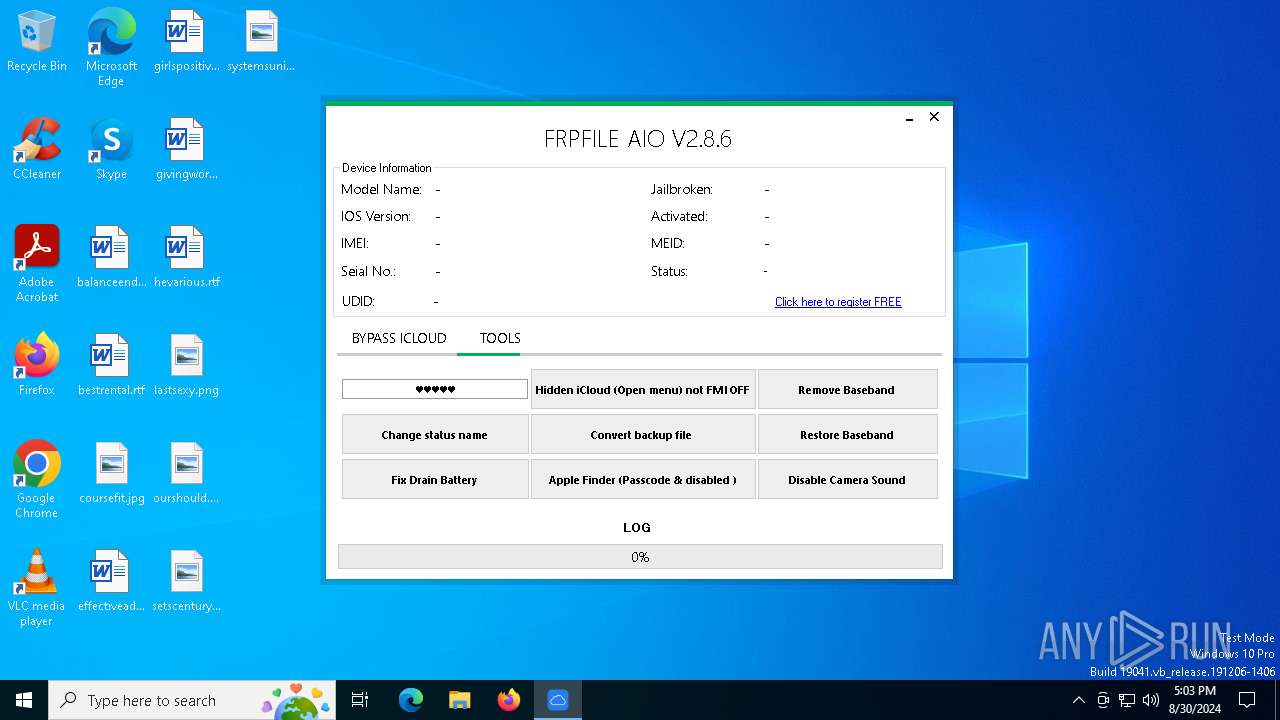Image resolution: width=1280 pixels, height=720 pixels.
Task: Click the 0% progress bar
Action: pos(640,557)
